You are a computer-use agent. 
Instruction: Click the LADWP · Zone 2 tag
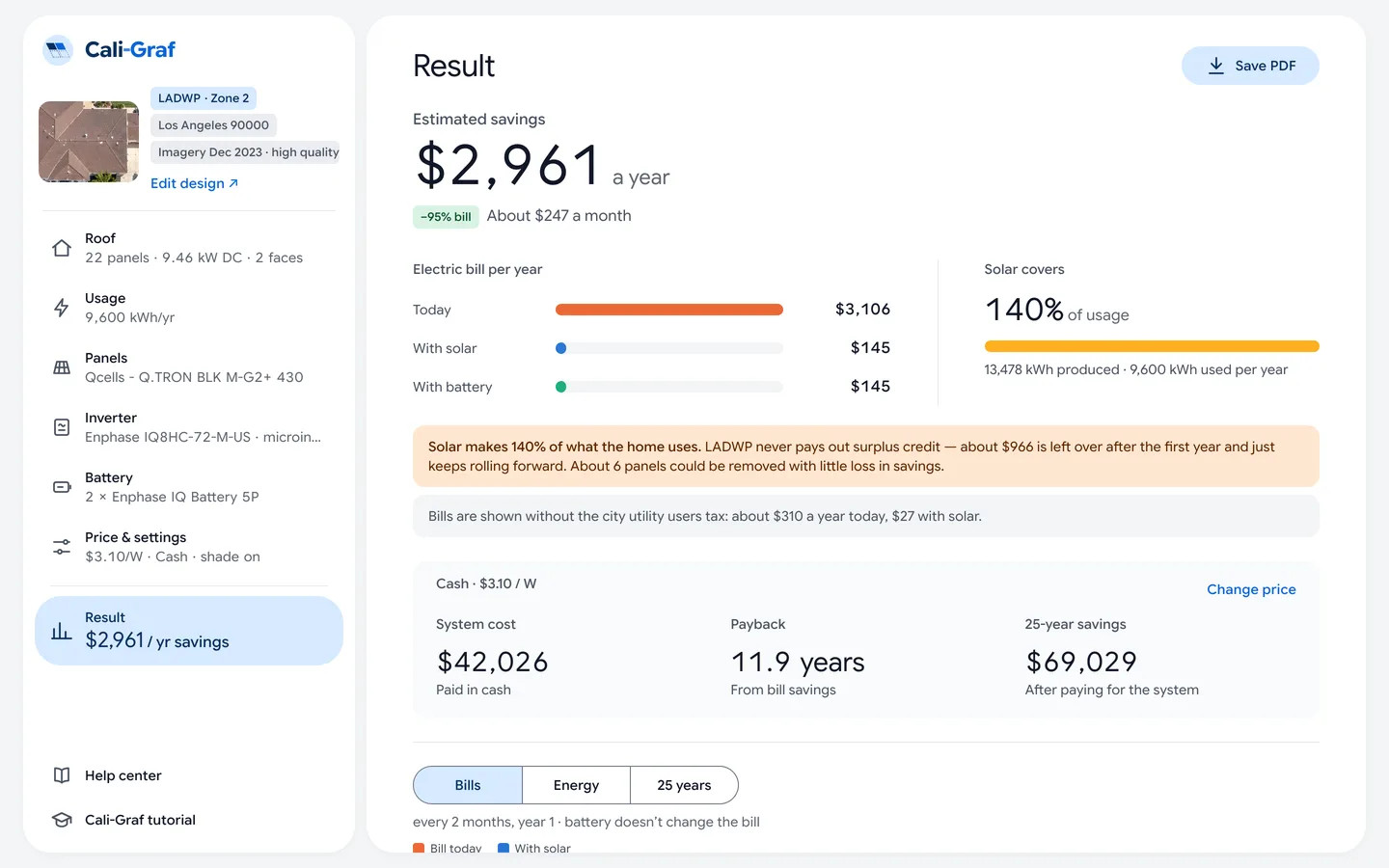[204, 98]
